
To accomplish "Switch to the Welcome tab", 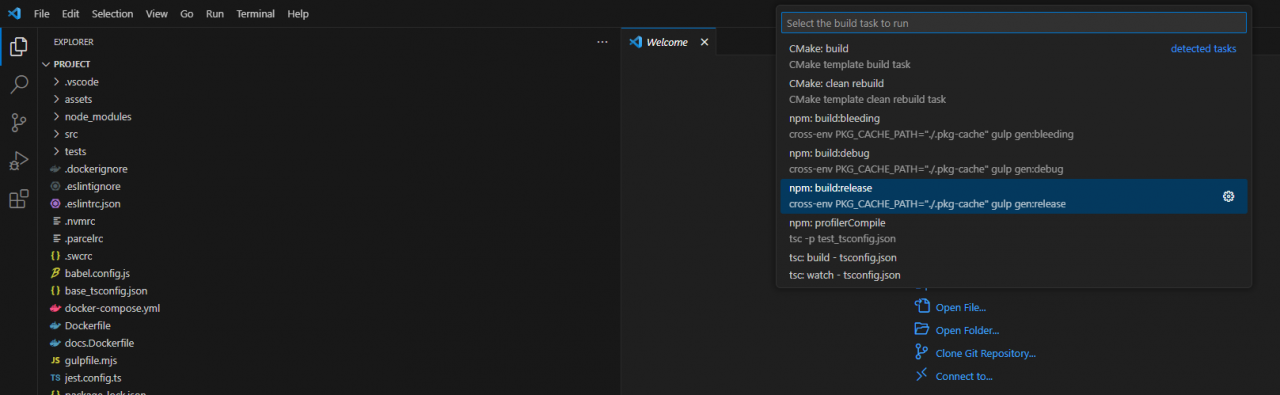I will pos(669,42).
